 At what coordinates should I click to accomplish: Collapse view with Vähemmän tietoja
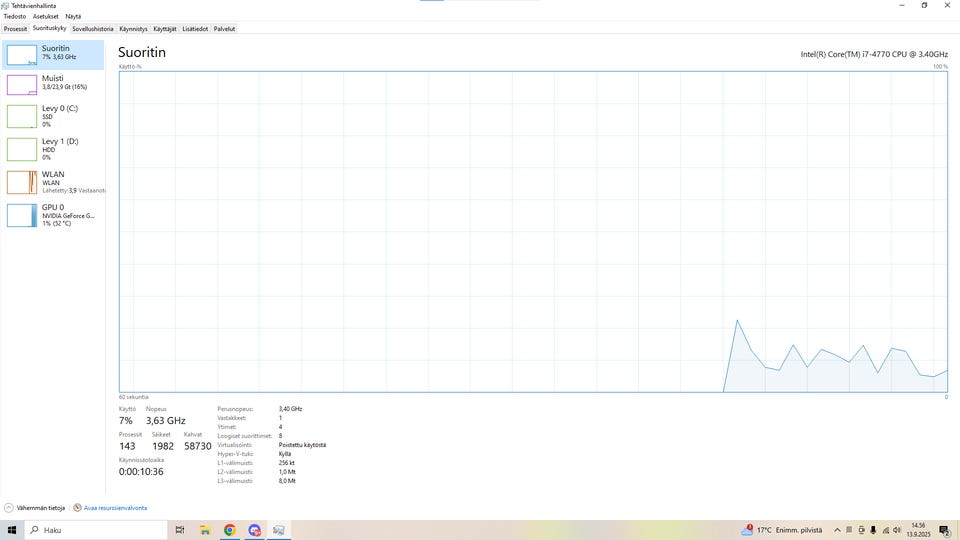click(x=34, y=508)
